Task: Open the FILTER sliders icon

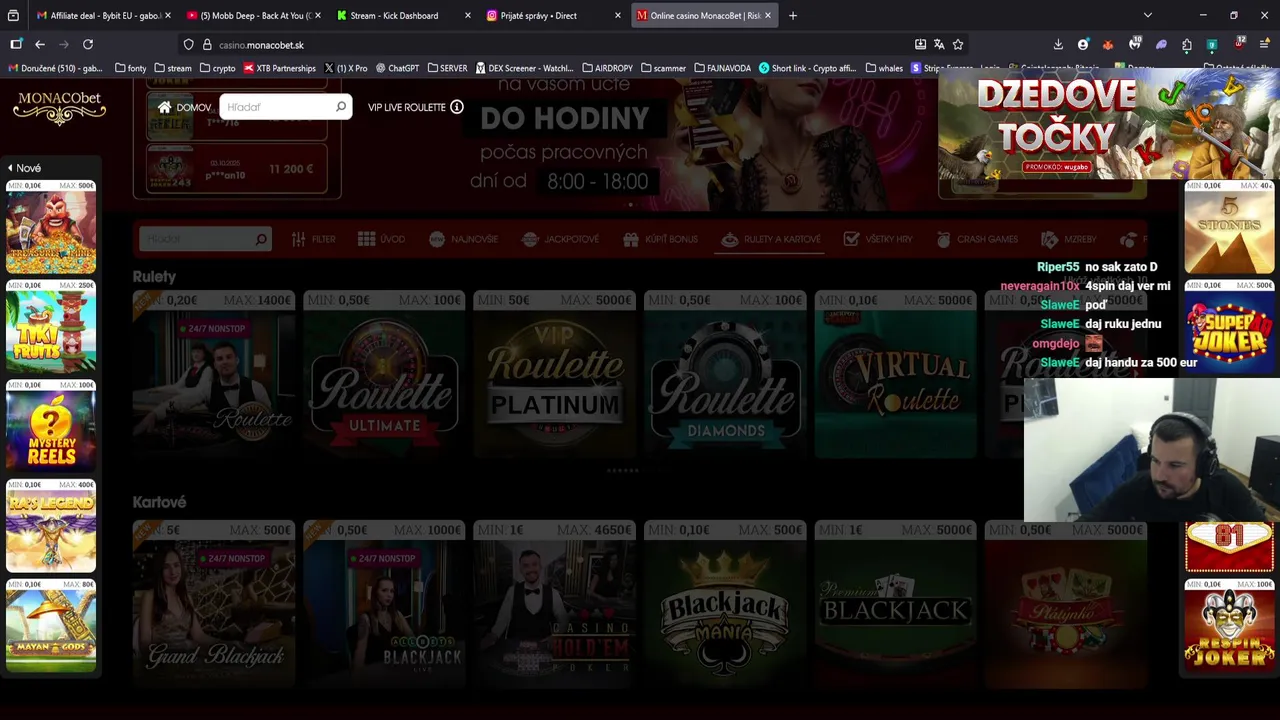Action: coord(299,239)
